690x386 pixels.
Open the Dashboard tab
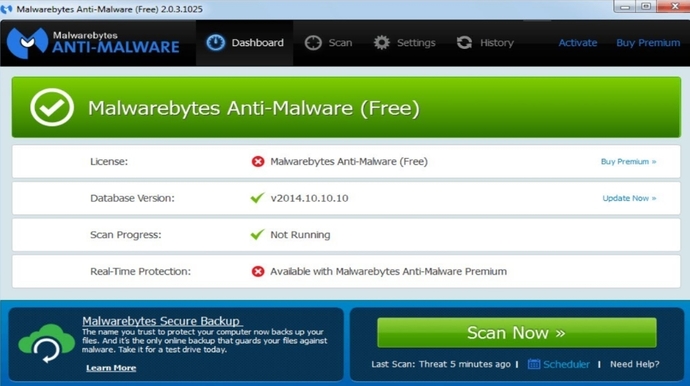pos(245,43)
